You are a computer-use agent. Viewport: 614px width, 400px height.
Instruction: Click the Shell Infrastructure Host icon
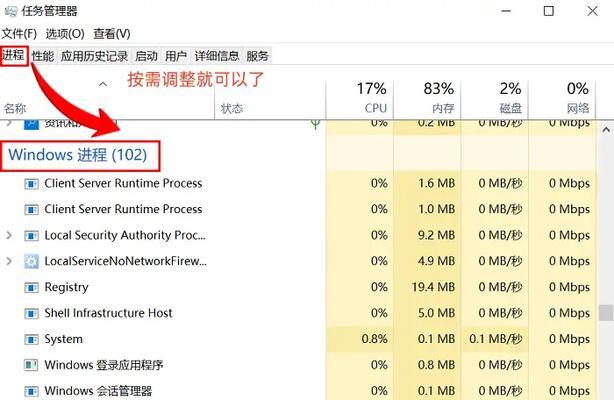pyautogui.click(x=31, y=314)
